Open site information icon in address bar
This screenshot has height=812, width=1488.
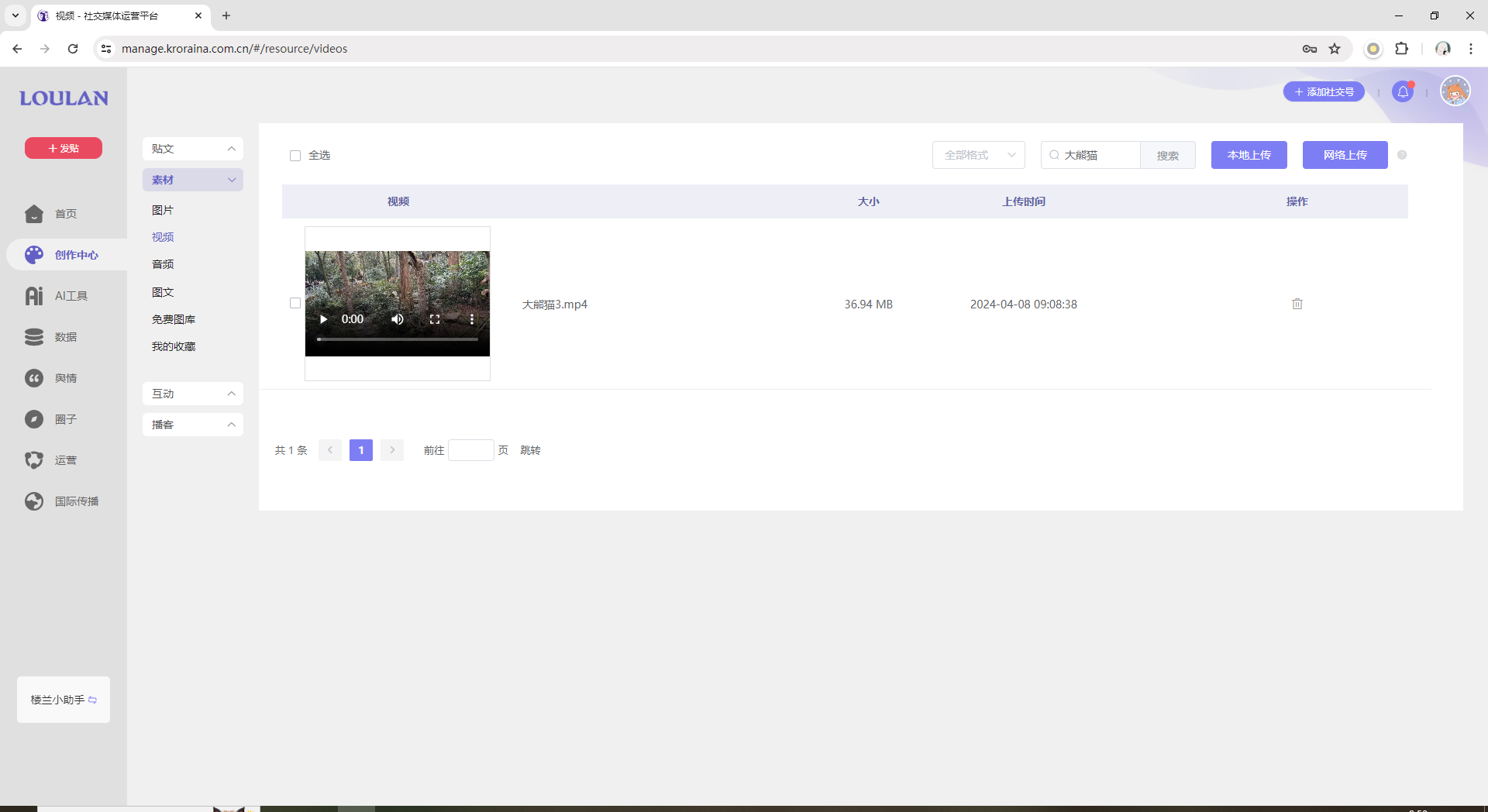[x=106, y=49]
